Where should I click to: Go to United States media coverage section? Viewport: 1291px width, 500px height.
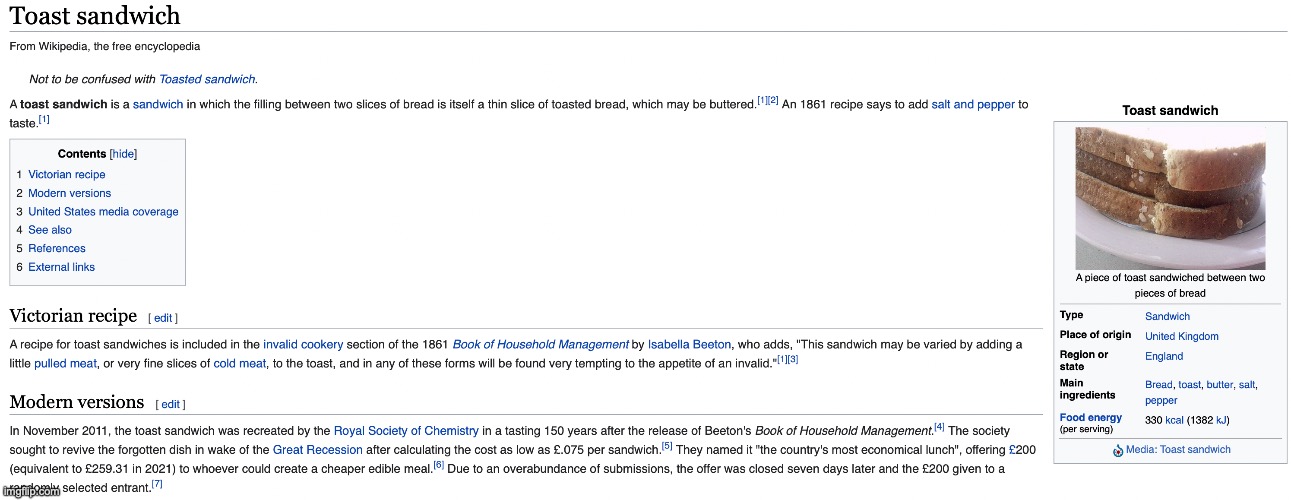(x=103, y=212)
